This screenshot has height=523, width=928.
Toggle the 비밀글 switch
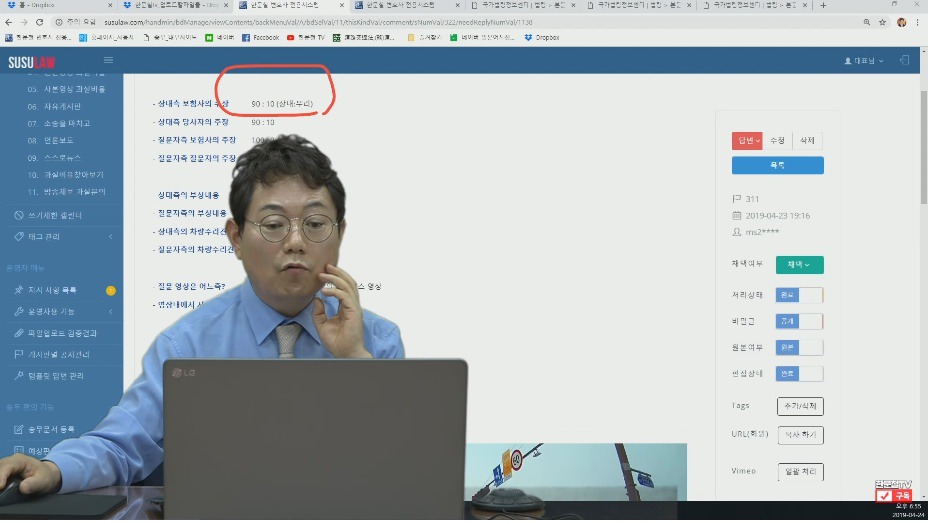(799, 321)
